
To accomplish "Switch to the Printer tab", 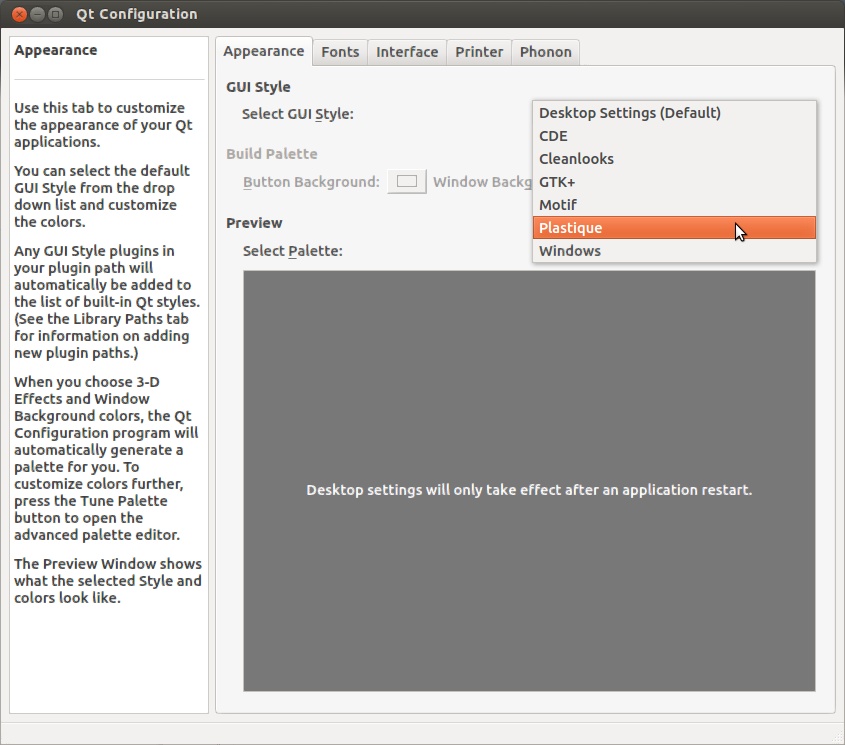I will pos(479,52).
